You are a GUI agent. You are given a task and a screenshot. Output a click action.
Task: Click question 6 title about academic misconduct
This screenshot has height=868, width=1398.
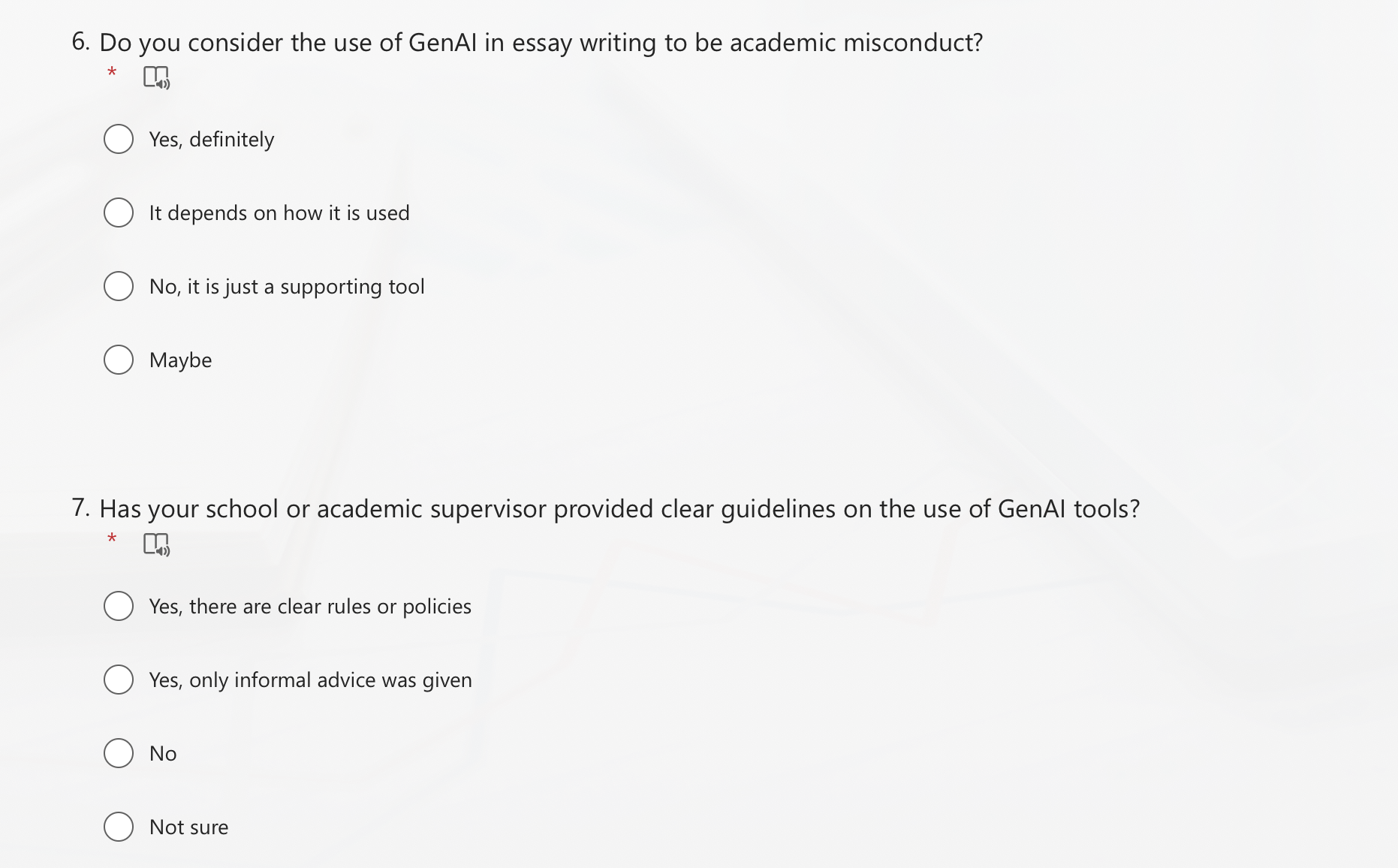tap(541, 43)
